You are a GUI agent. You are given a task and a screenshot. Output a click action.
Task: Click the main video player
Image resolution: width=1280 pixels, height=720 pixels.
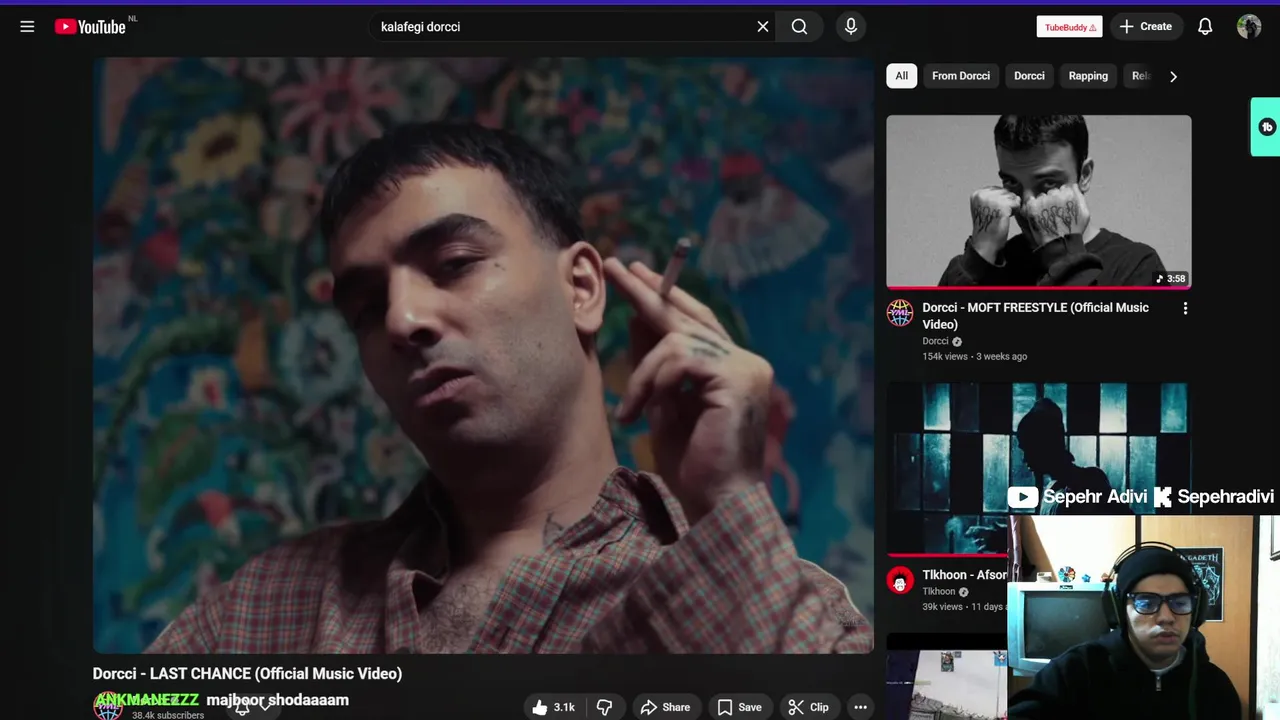[x=483, y=355]
